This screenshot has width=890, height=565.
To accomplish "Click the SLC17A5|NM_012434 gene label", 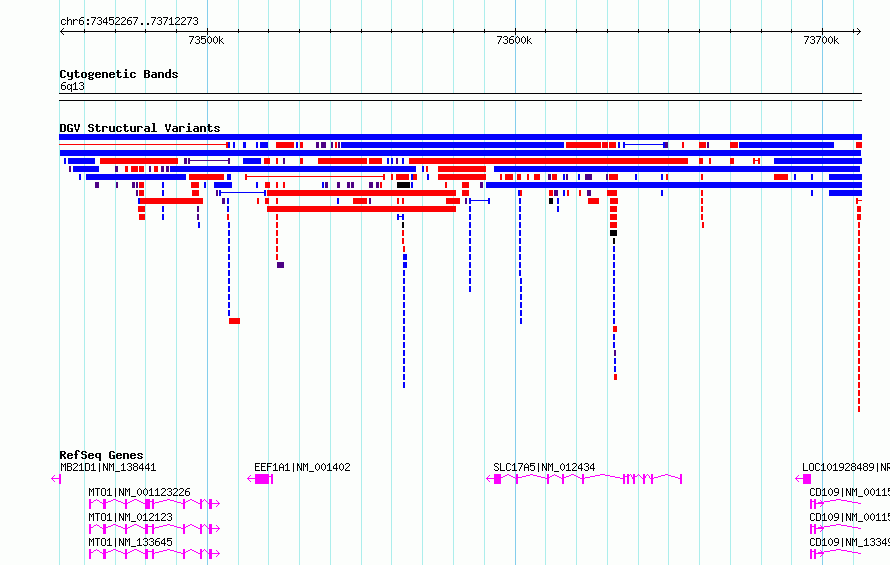I will (x=544, y=467).
